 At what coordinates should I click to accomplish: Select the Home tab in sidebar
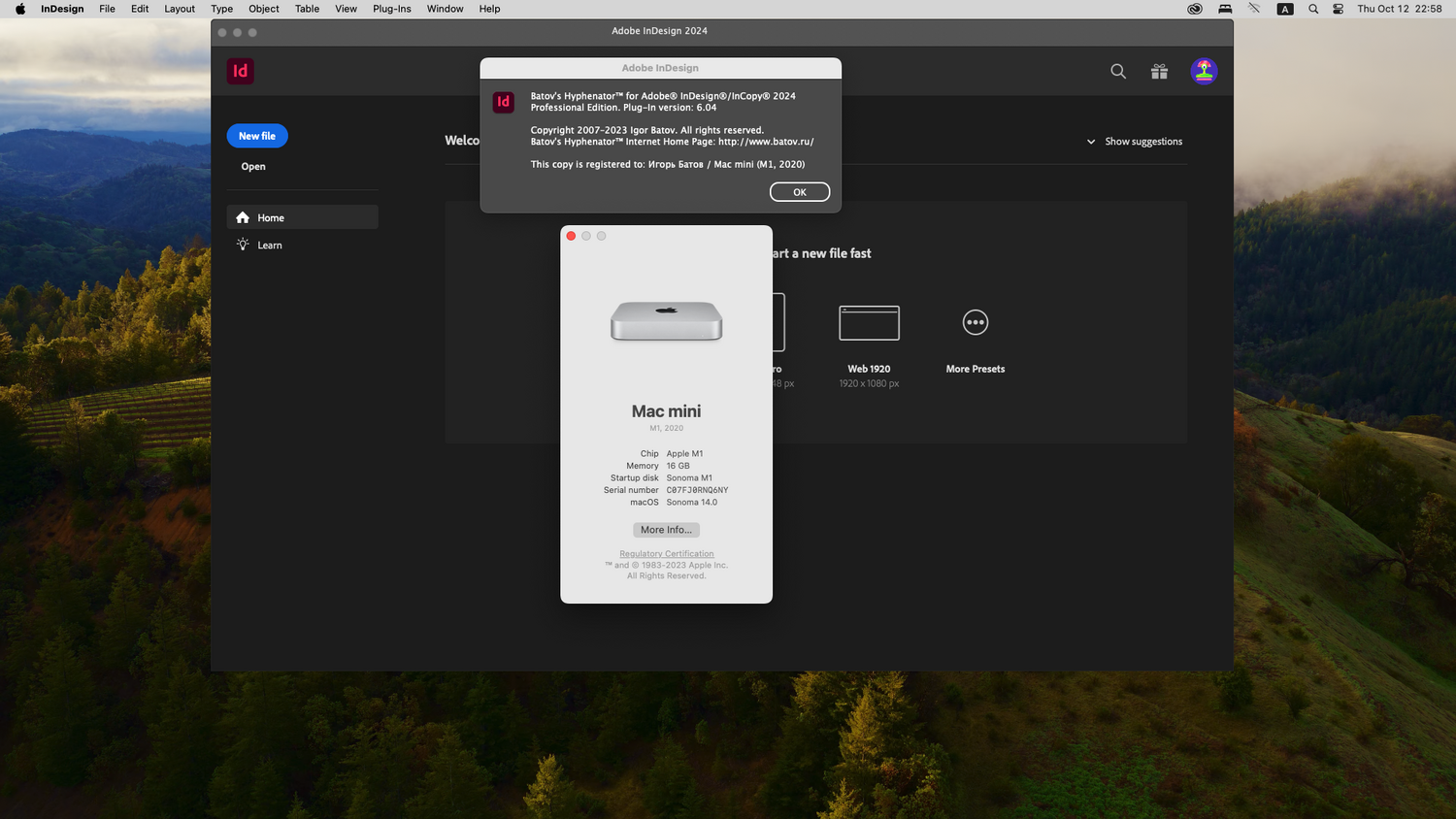click(302, 217)
